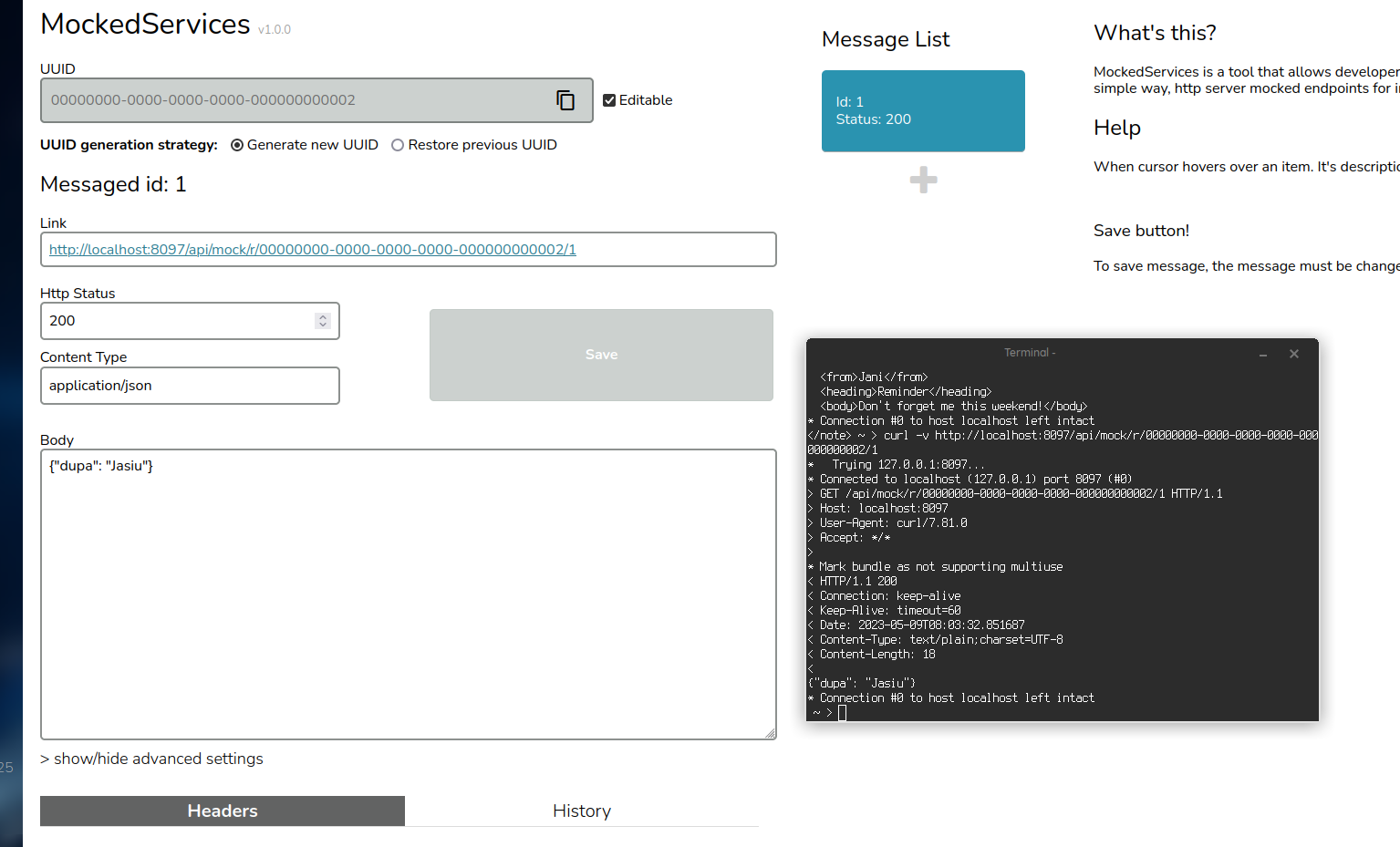Select Generate new UUID strategy
This screenshot has width=1400, height=847.
(237, 145)
